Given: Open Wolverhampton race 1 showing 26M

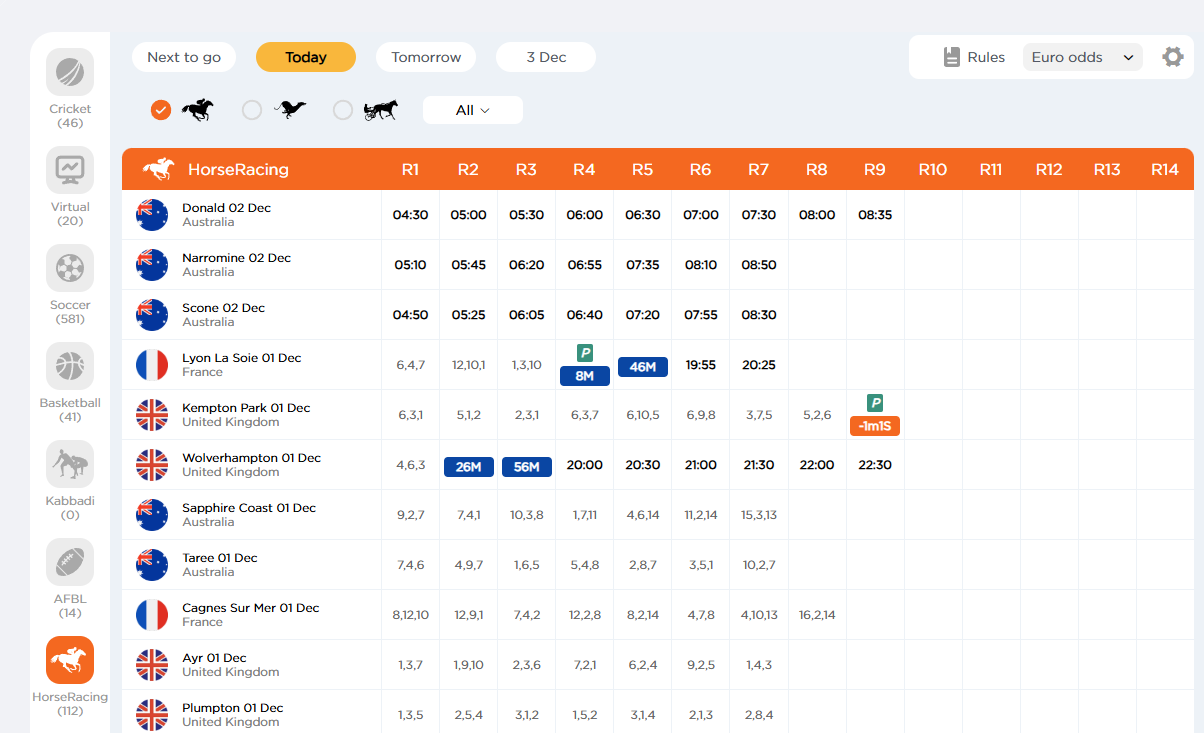Looking at the screenshot, I should [468, 465].
